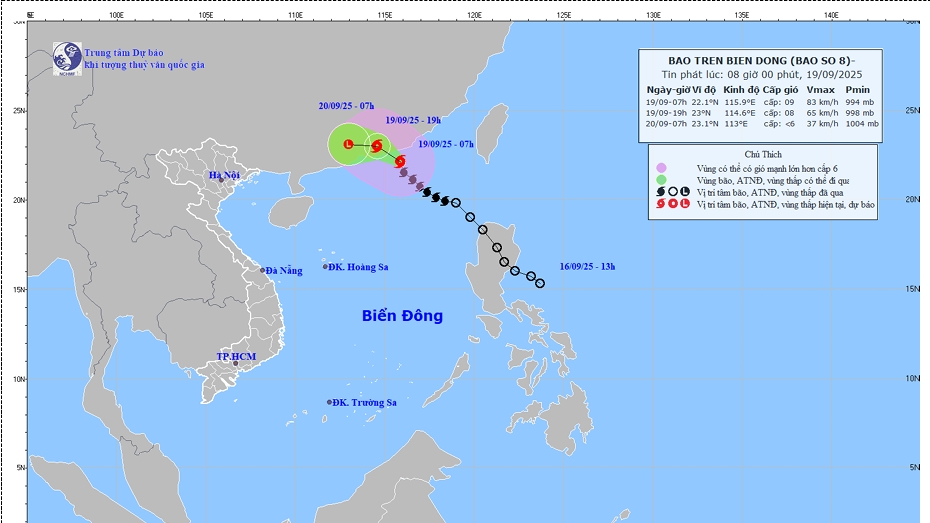The width and height of the screenshot is (930, 523).
Task: Click the TP.HCM city marker dot
Action: pos(236,363)
